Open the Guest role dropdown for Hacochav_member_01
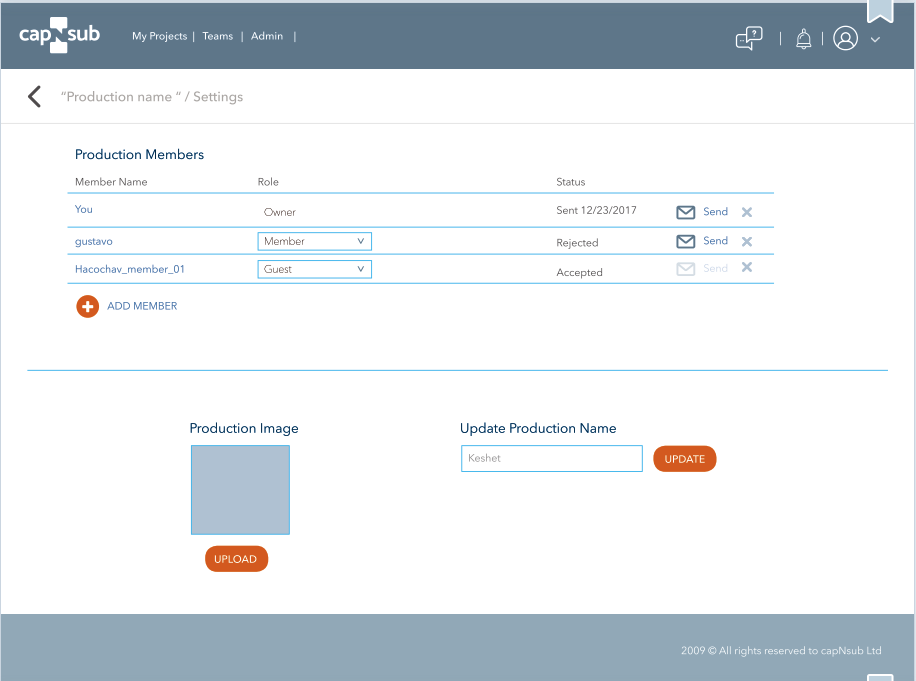 [x=314, y=269]
